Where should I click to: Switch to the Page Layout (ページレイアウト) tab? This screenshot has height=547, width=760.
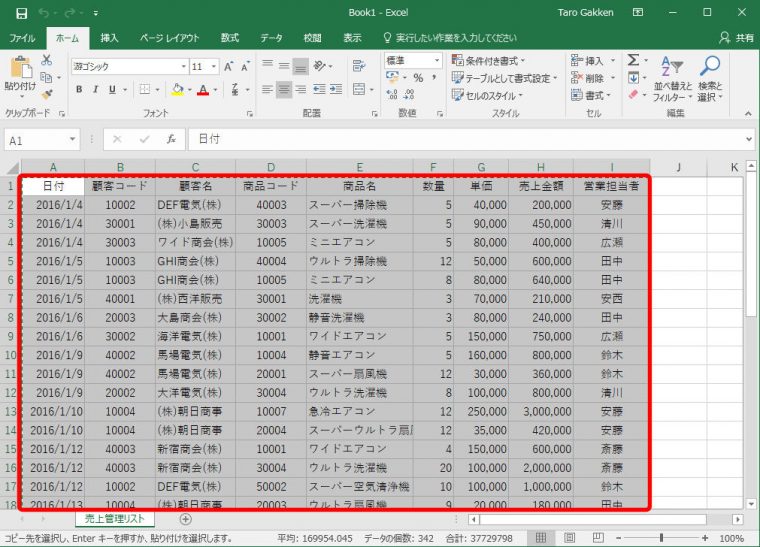point(170,38)
